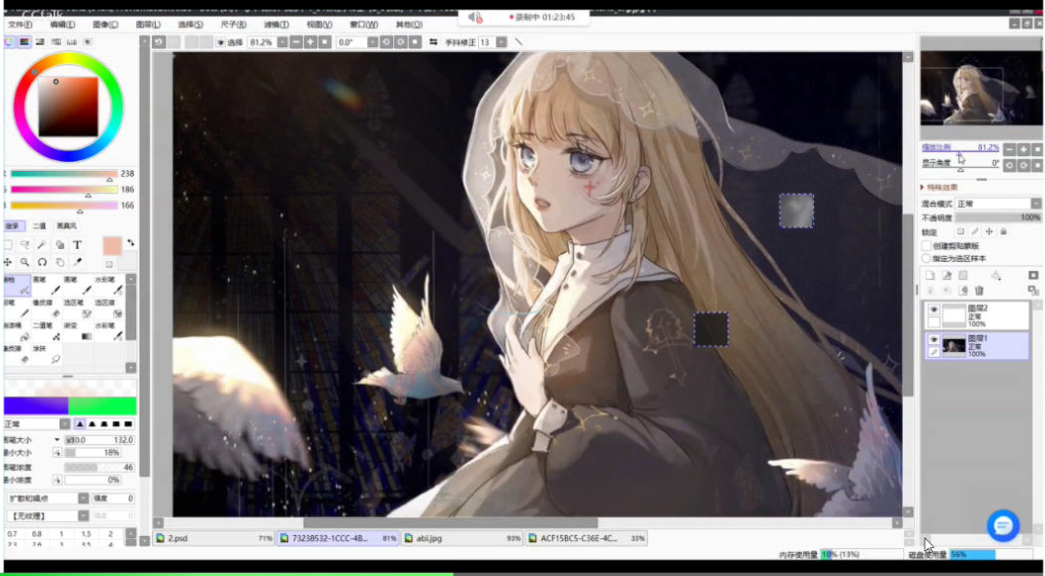The height and width of the screenshot is (576, 1045).
Task: Hide layer 图层1 with eye icon
Action: [x=934, y=340]
